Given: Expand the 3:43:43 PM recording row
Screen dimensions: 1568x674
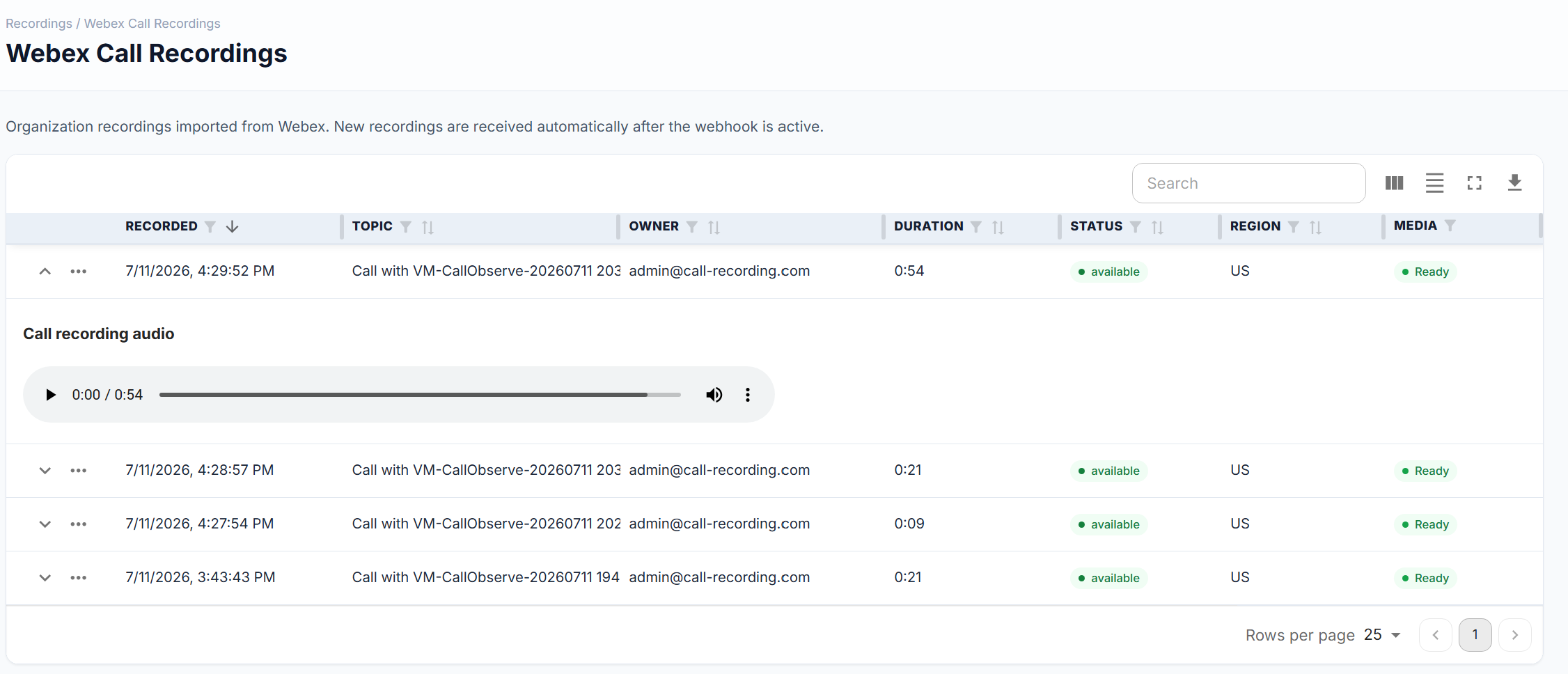Looking at the screenshot, I should pos(45,578).
